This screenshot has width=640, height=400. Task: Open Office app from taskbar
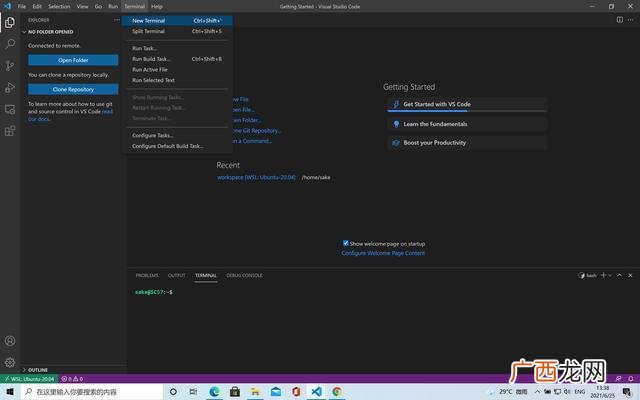tap(296, 392)
